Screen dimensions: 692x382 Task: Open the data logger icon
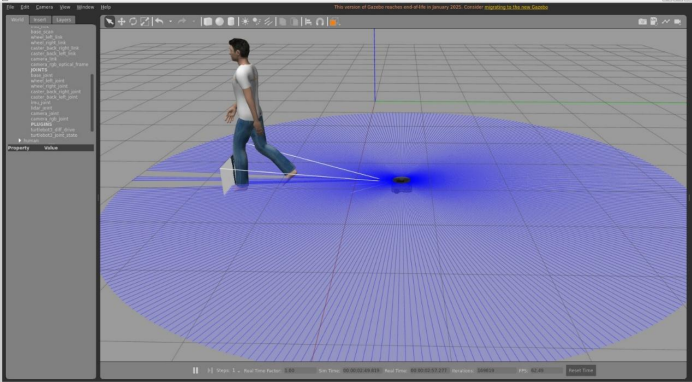[654, 22]
